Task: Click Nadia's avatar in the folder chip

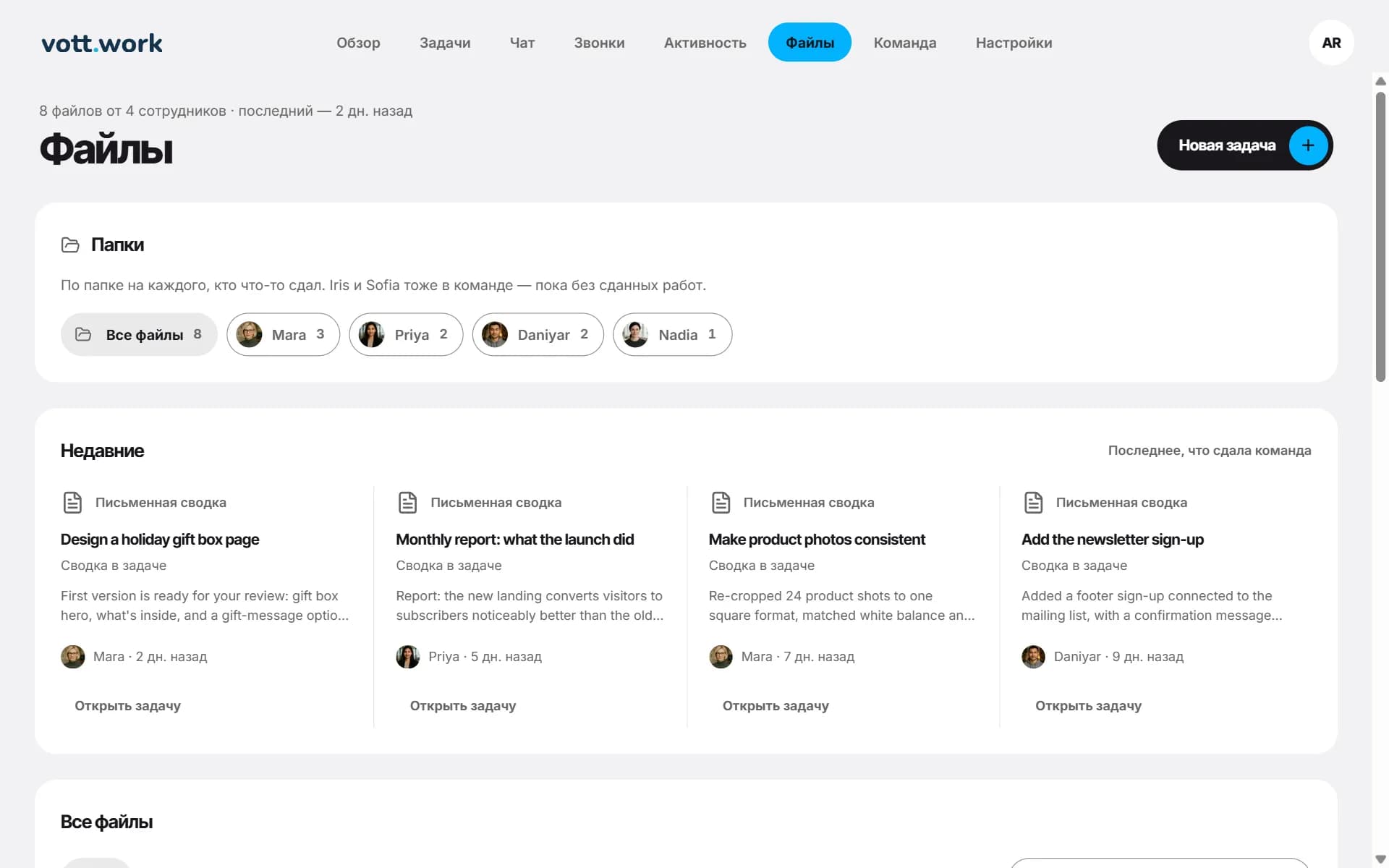Action: tap(636, 334)
